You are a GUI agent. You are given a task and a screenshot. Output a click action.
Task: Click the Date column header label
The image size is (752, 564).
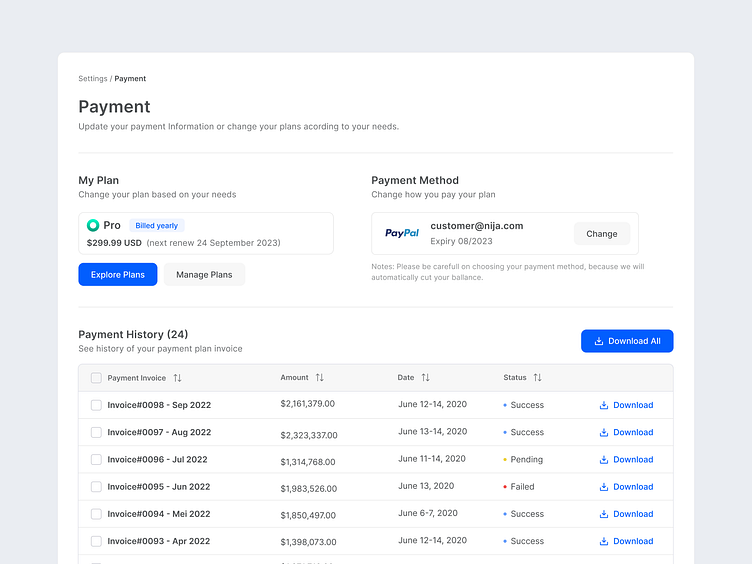(x=406, y=377)
